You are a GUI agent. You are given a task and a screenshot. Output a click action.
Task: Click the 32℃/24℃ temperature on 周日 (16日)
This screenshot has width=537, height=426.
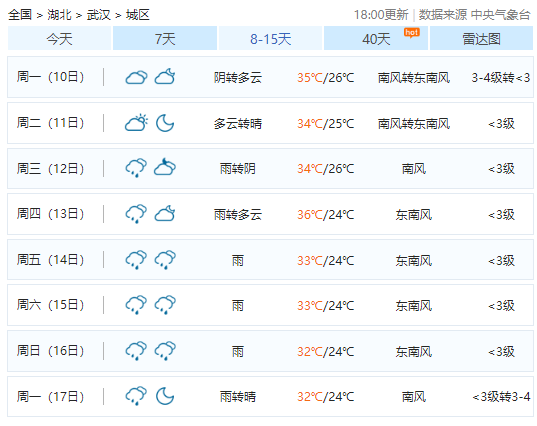(x=325, y=352)
